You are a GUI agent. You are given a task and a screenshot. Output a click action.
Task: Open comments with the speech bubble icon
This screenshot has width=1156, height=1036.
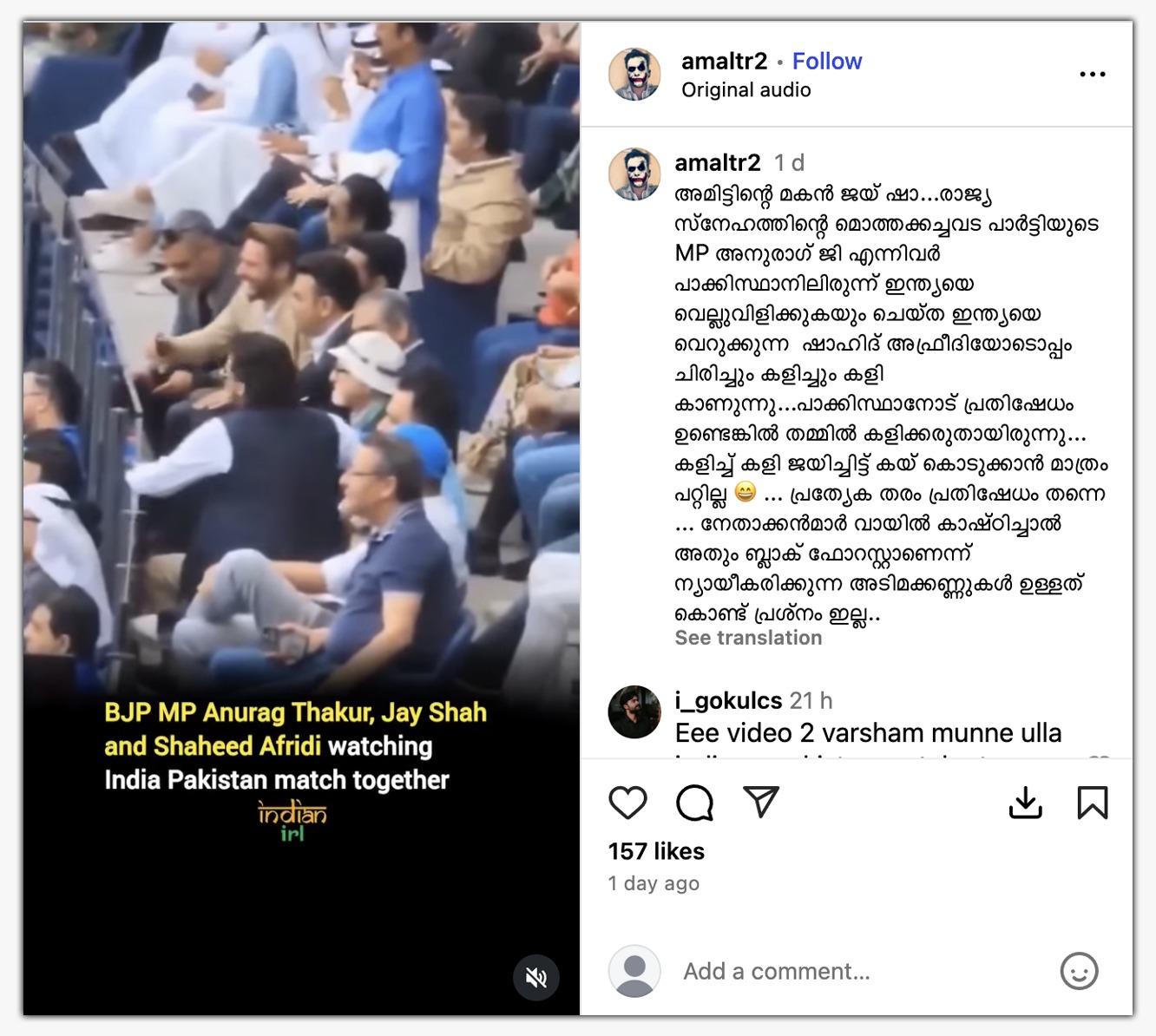[694, 803]
